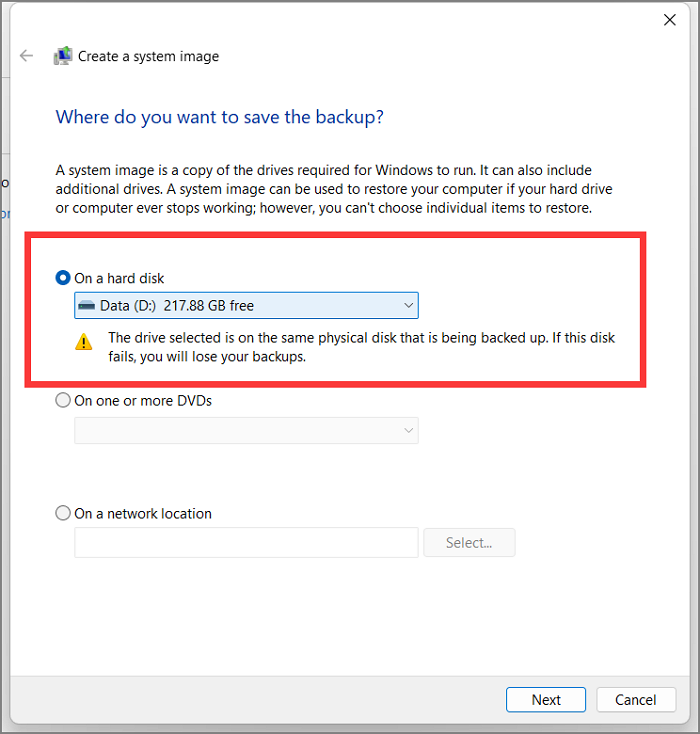Open the DVD drive dropdown list

click(x=245, y=430)
